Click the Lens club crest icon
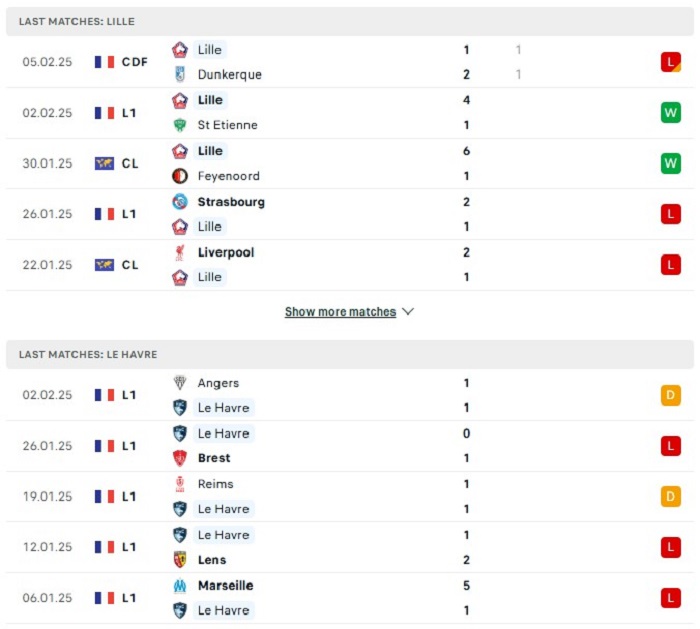Viewport: 700px width, 629px height. coord(180,559)
